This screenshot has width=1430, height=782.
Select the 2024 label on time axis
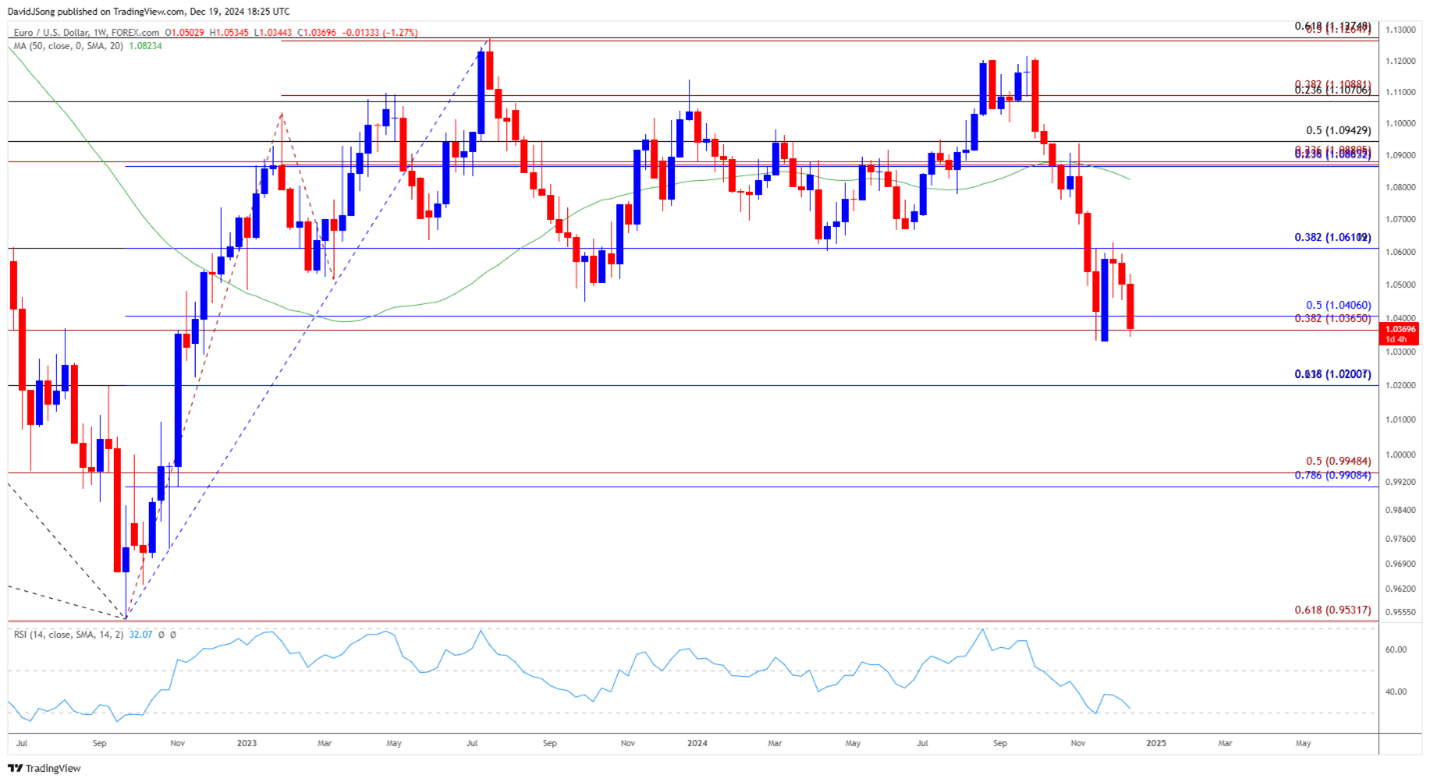pos(698,744)
